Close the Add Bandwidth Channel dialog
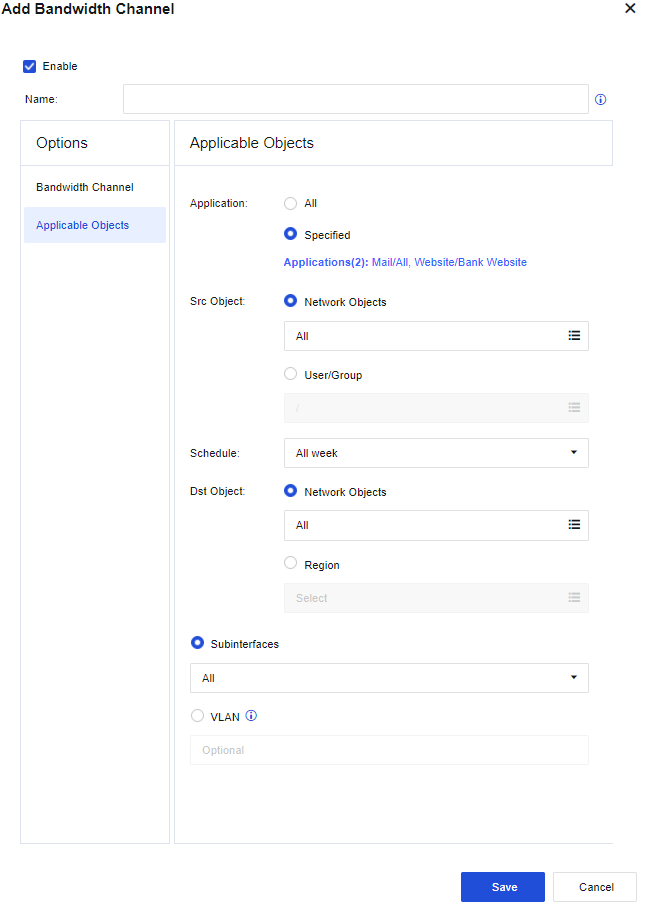 click(x=630, y=9)
